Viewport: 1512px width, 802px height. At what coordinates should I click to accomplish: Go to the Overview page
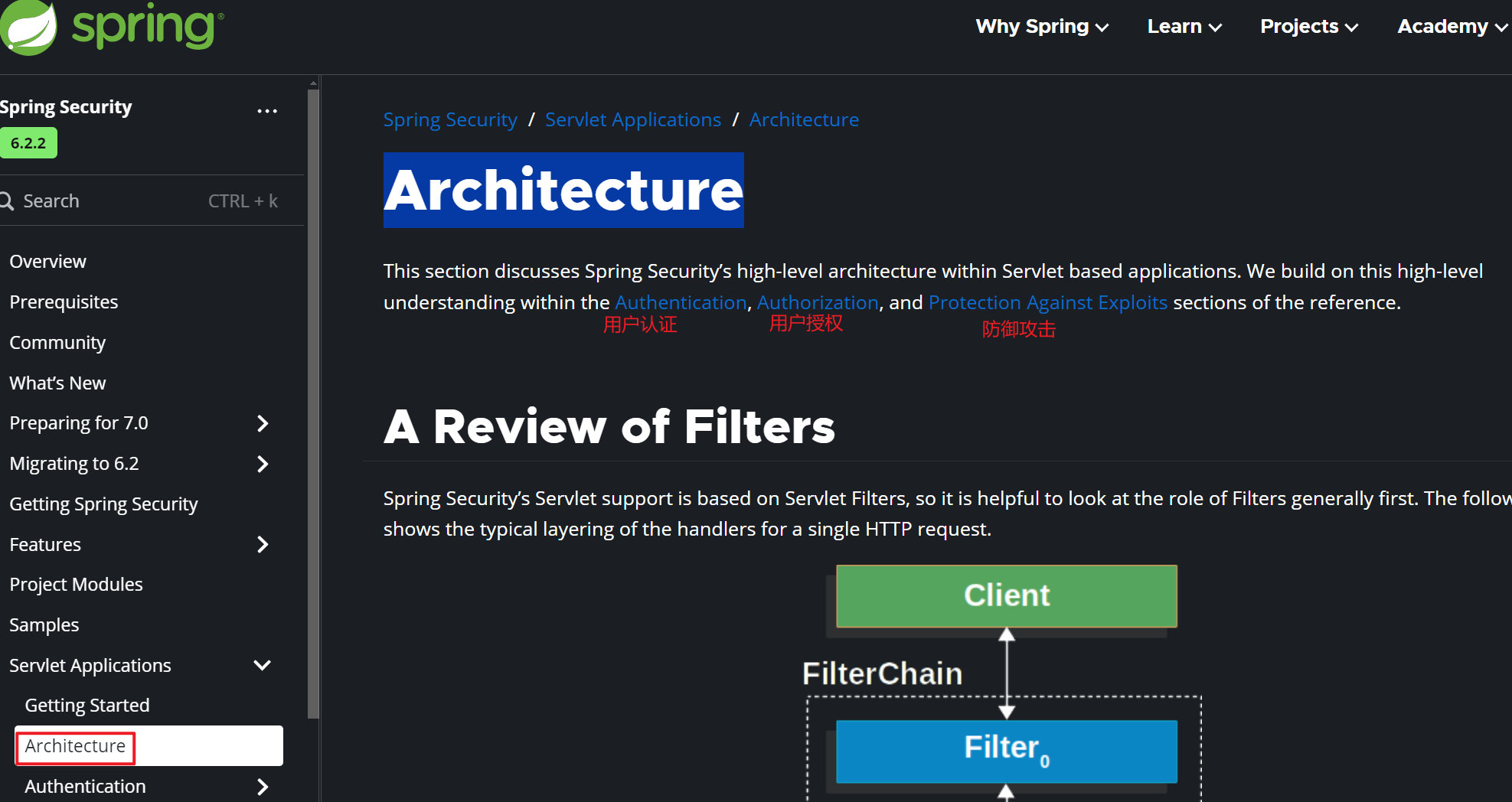tap(47, 262)
